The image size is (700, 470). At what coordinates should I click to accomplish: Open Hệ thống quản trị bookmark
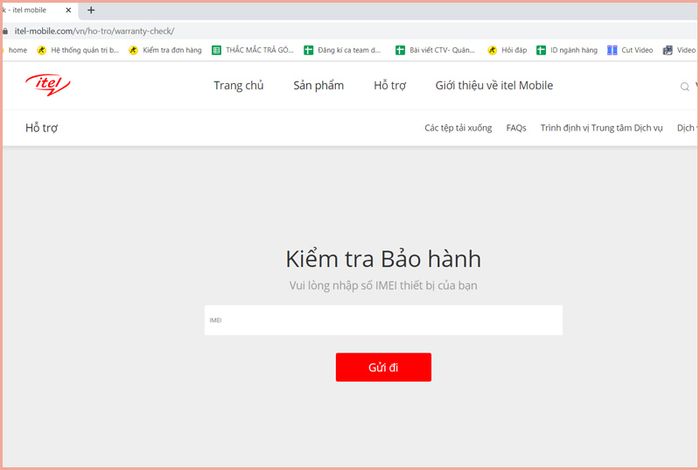78,50
